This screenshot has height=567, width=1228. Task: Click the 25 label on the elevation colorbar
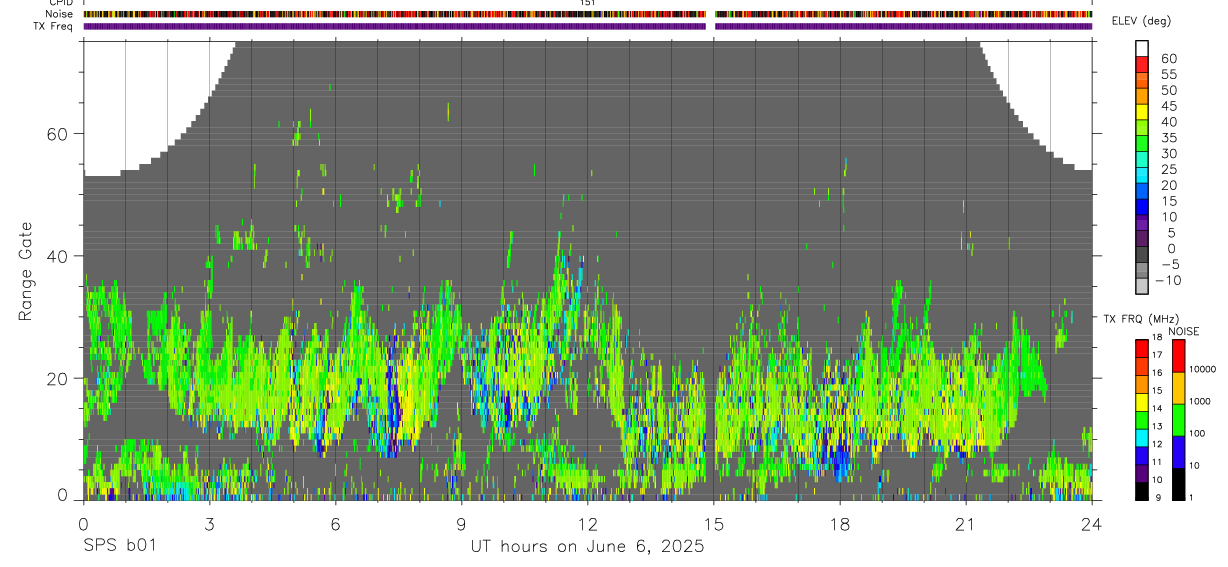[x=1168, y=169]
